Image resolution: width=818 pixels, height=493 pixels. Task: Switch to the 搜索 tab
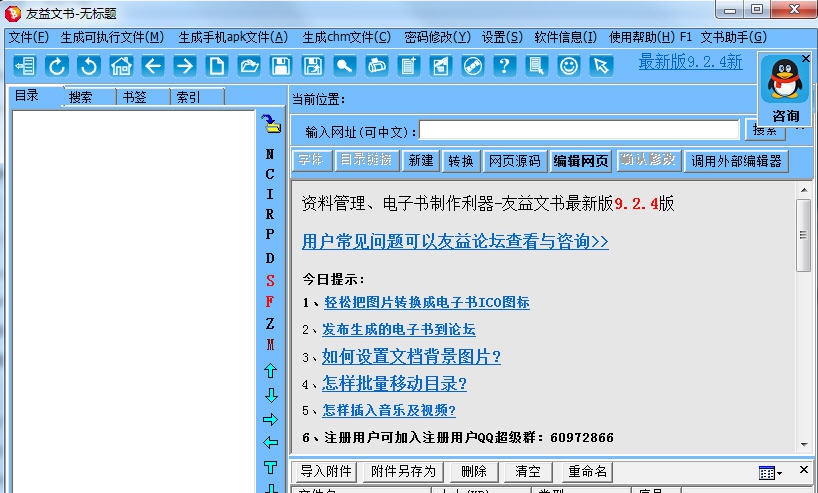(90, 97)
